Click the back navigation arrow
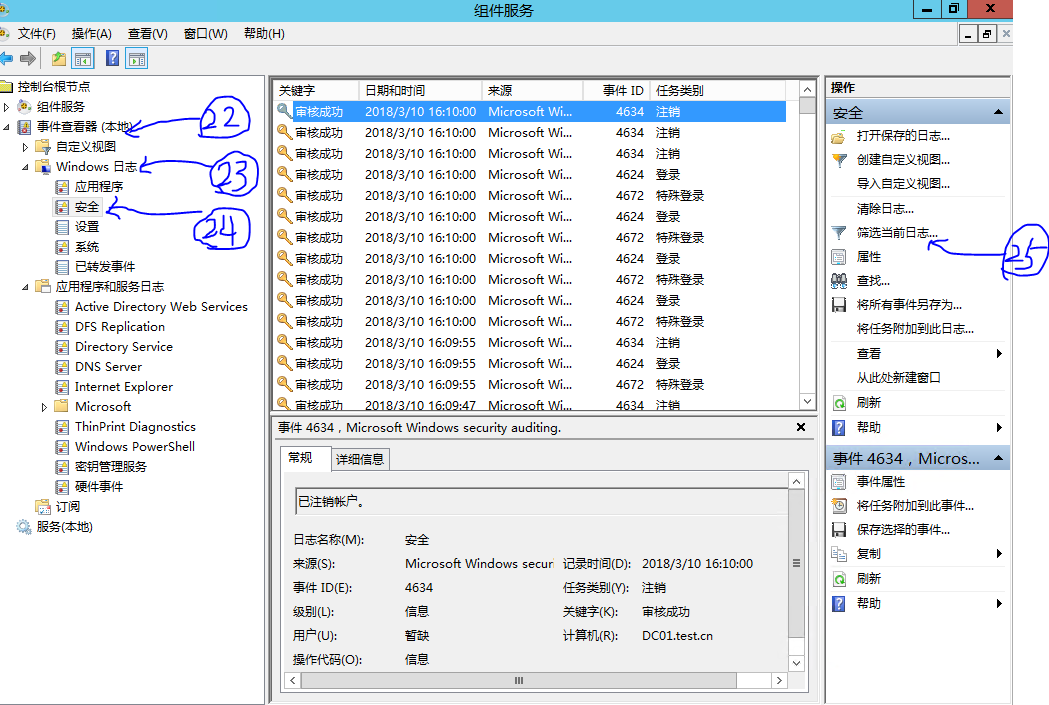This screenshot has height=705, width=1049. (x=9, y=57)
